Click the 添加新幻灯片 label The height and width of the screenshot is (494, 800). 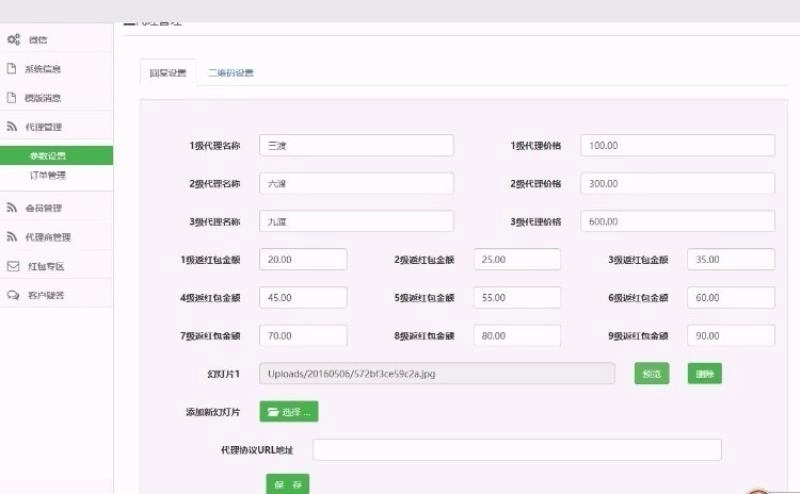(213, 412)
